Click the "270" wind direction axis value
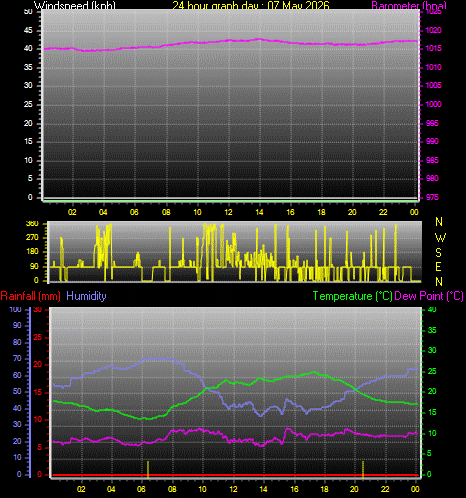This screenshot has width=466, height=498. (x=32, y=237)
